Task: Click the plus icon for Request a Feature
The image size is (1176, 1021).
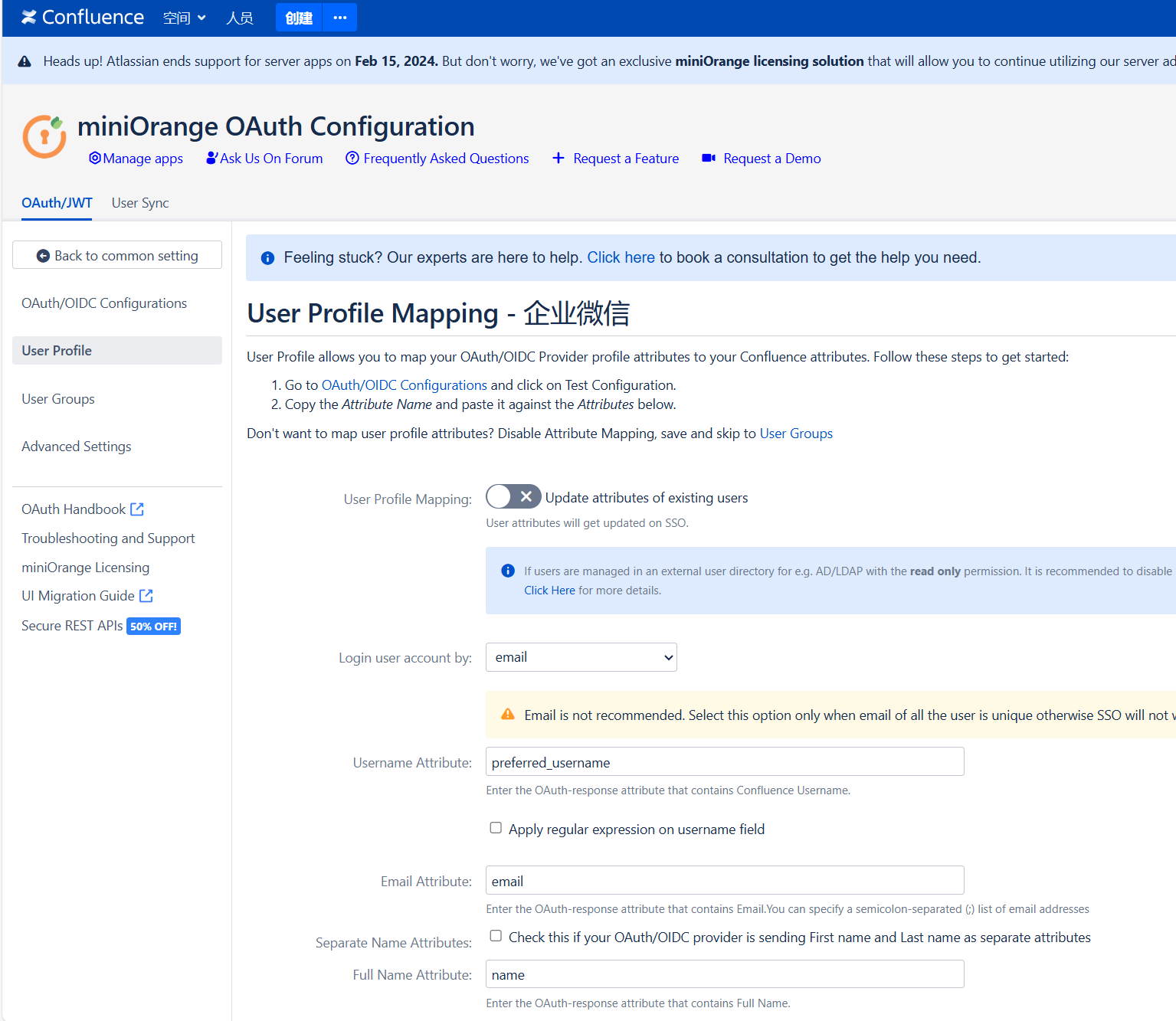Action: point(559,158)
